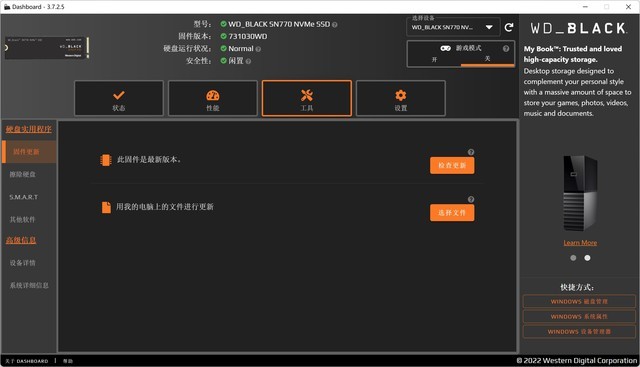Open WINDOWS 磁盘管理 shortcut
The image size is (640, 367).
(579, 302)
